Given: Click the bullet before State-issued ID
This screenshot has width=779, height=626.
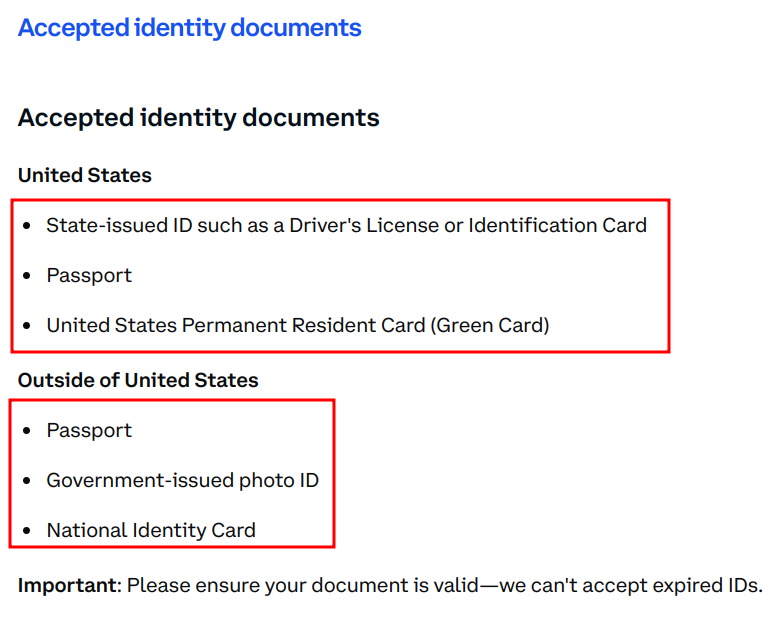Looking at the screenshot, I should tap(27, 227).
